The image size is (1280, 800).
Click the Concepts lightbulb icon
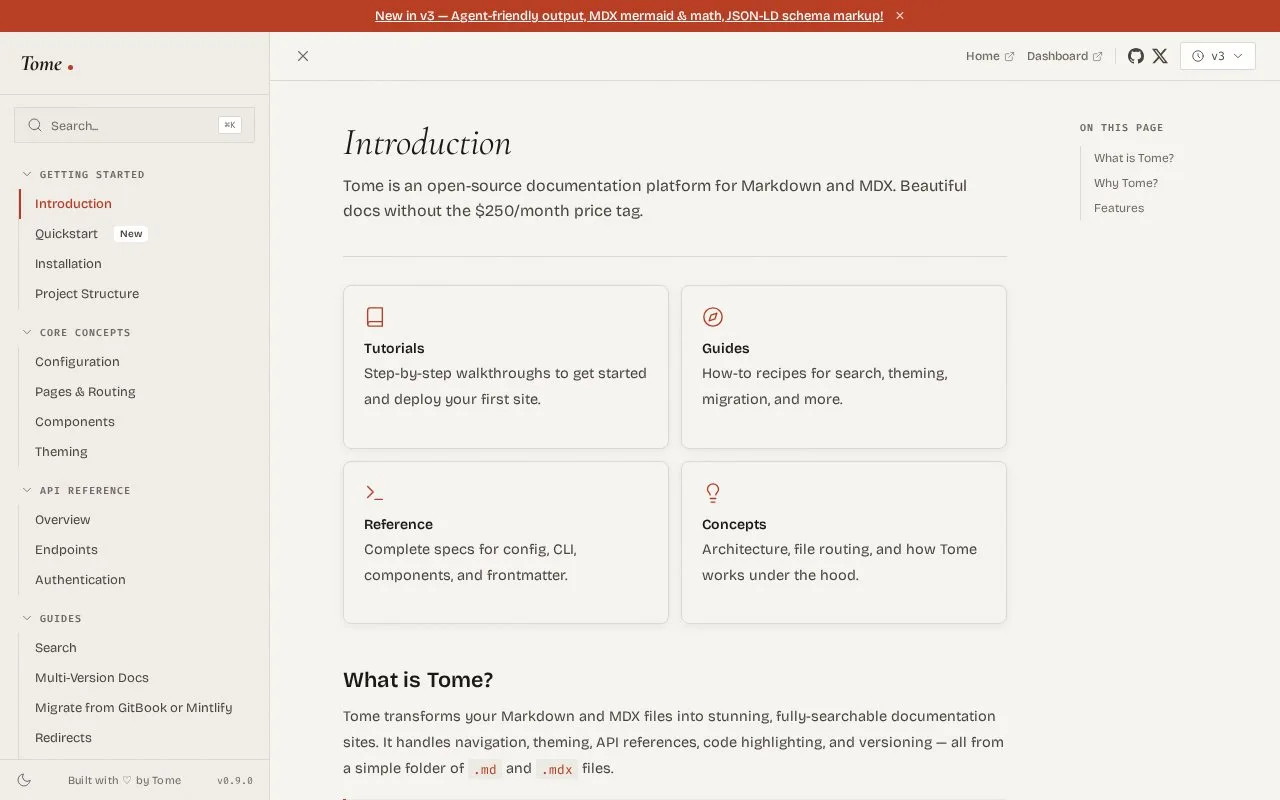point(713,493)
